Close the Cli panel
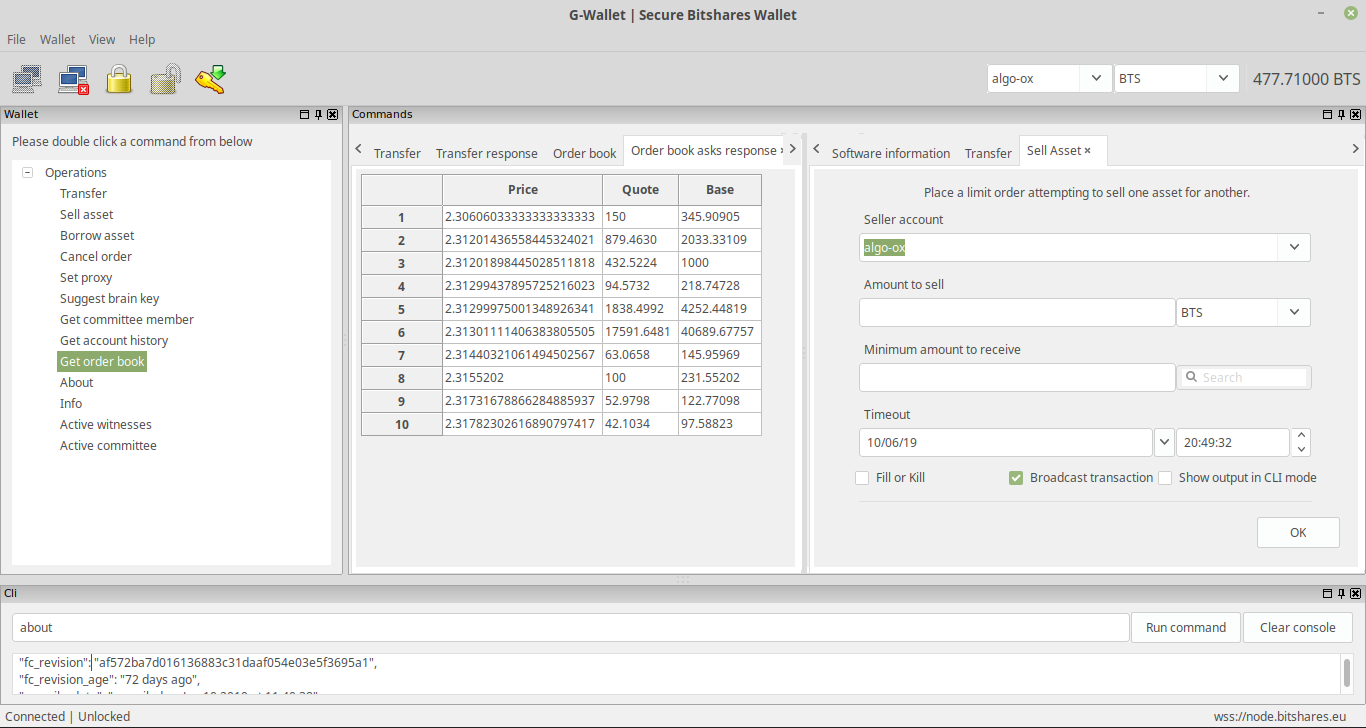The width and height of the screenshot is (1366, 728). tap(1355, 593)
